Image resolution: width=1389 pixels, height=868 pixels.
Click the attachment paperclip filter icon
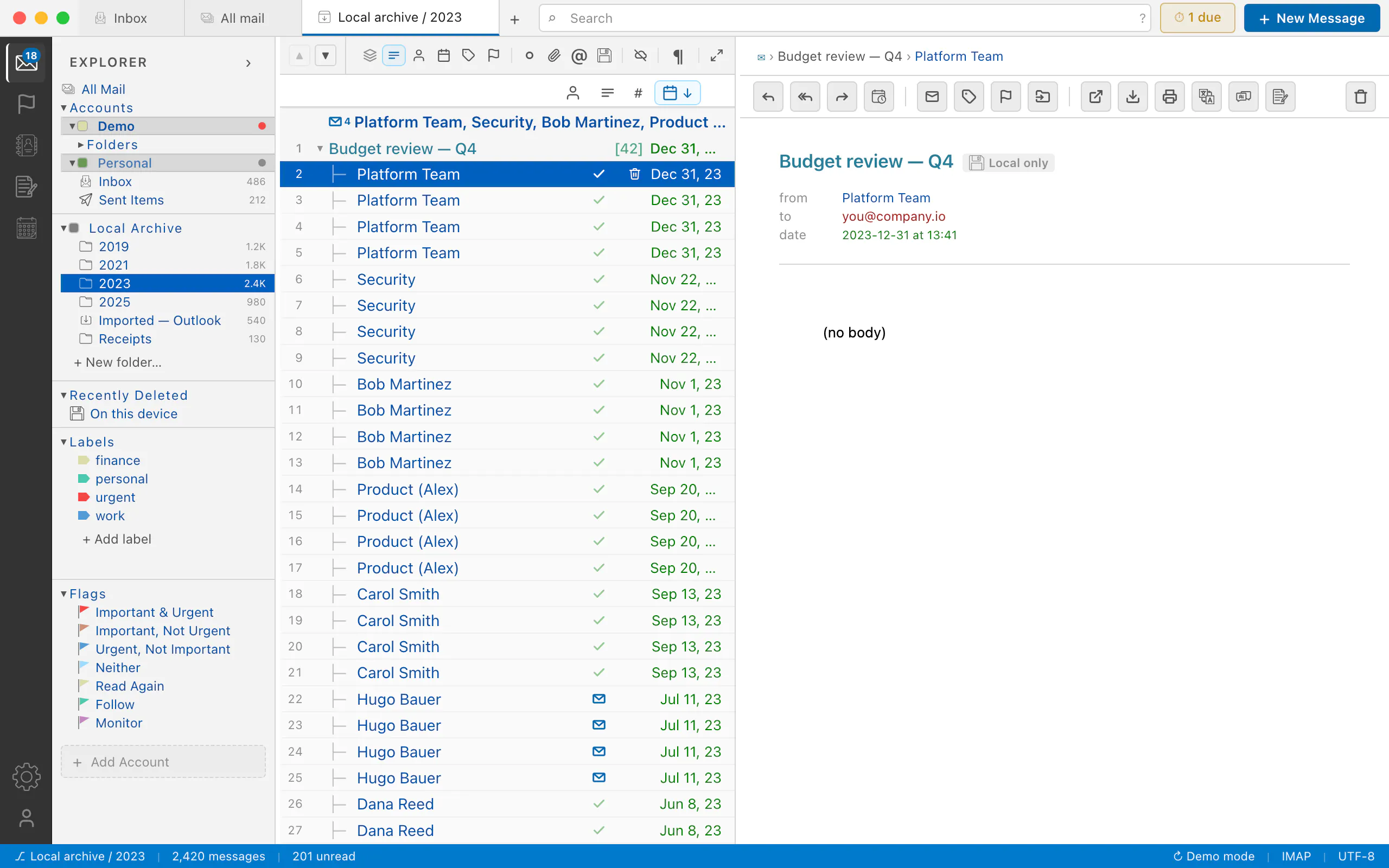(554, 56)
